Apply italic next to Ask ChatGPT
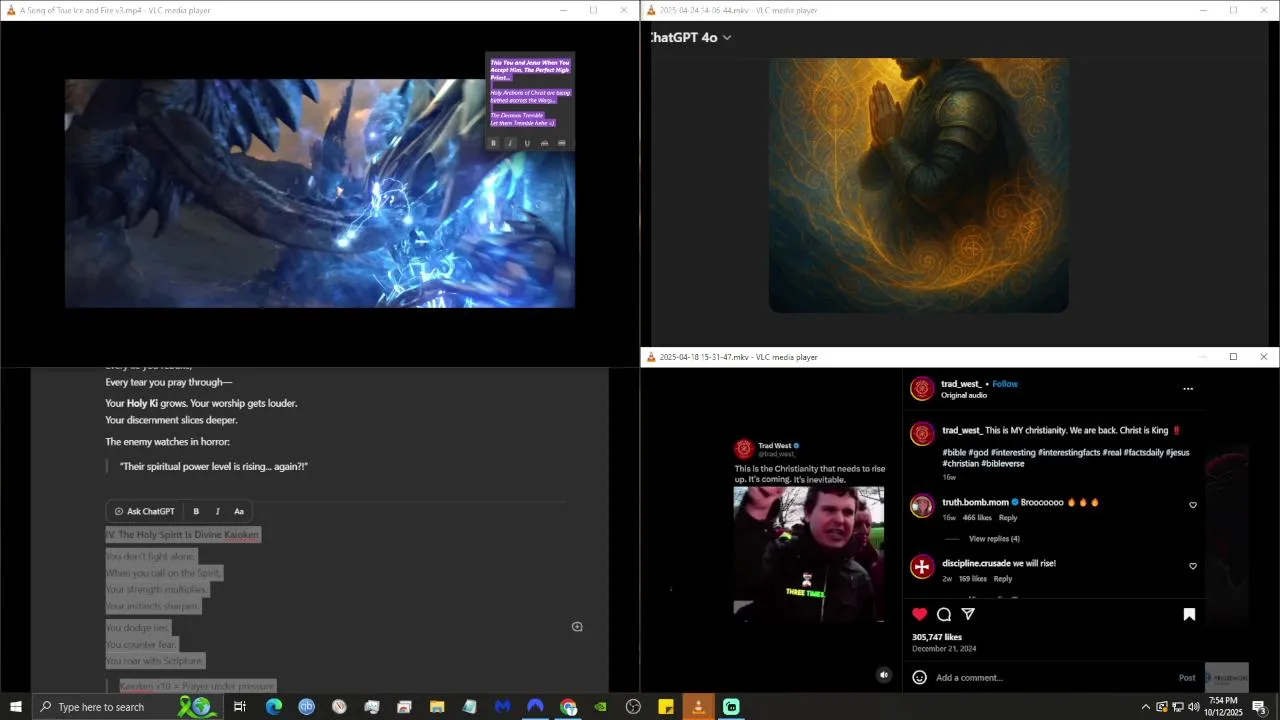The image size is (1280, 720). [x=217, y=511]
